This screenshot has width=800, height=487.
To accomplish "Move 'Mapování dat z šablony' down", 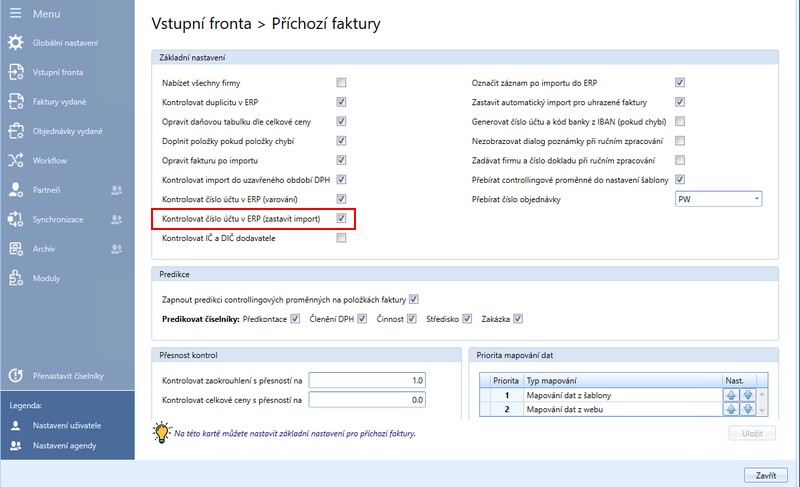I will (747, 395).
